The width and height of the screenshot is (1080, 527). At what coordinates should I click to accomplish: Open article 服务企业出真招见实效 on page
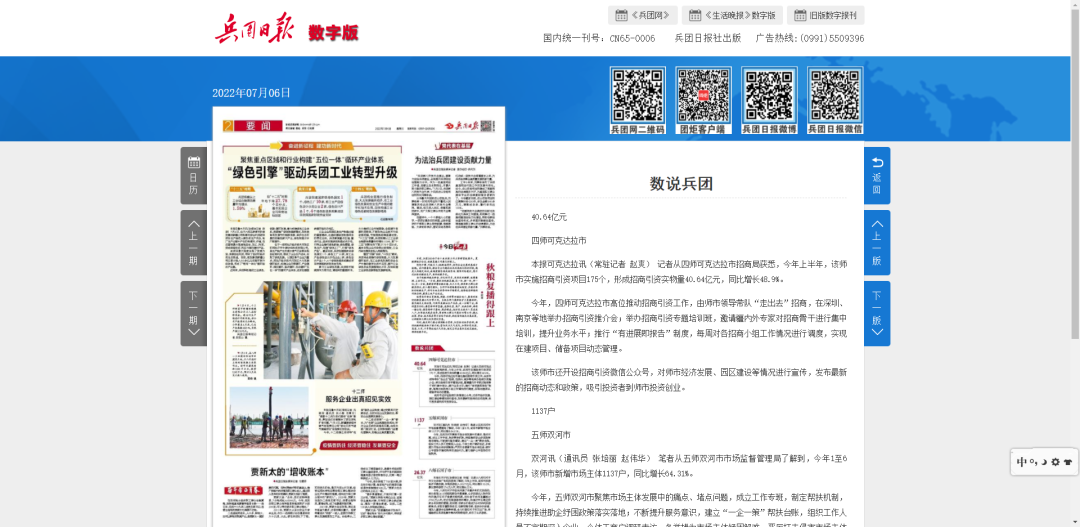pyautogui.click(x=358, y=399)
